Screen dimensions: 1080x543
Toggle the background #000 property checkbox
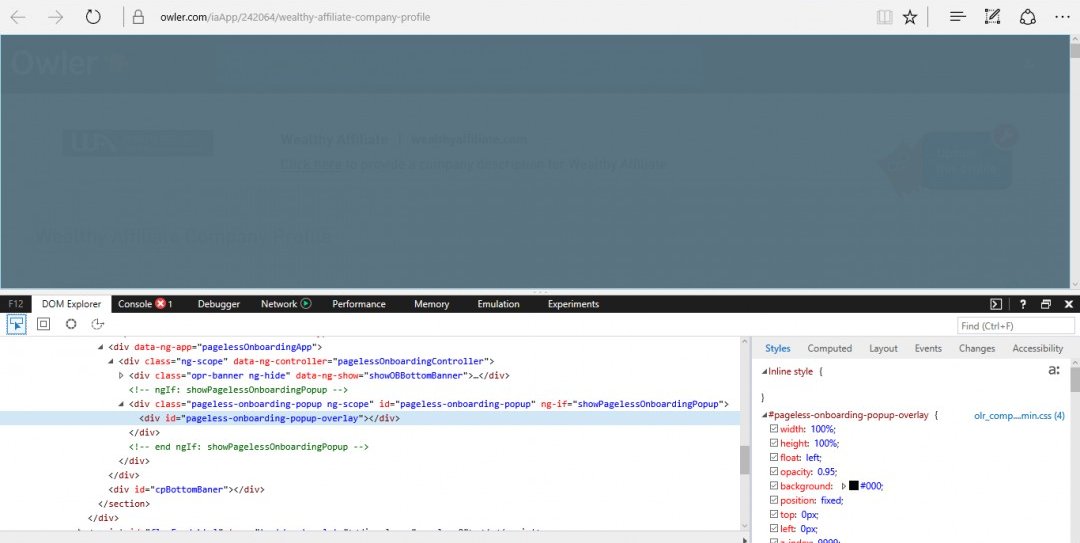(773, 486)
